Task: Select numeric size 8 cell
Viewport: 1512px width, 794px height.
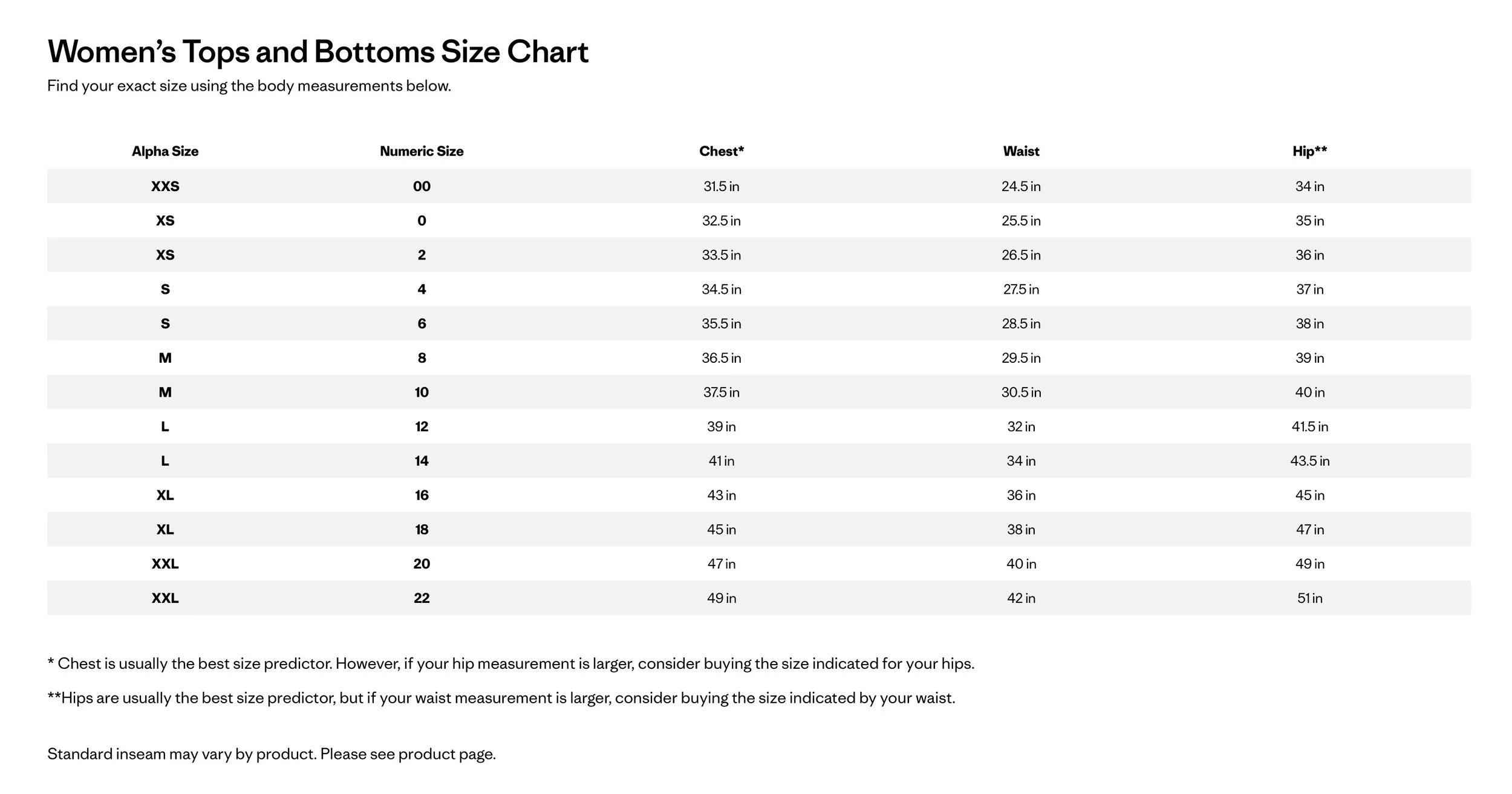Action: [x=422, y=358]
